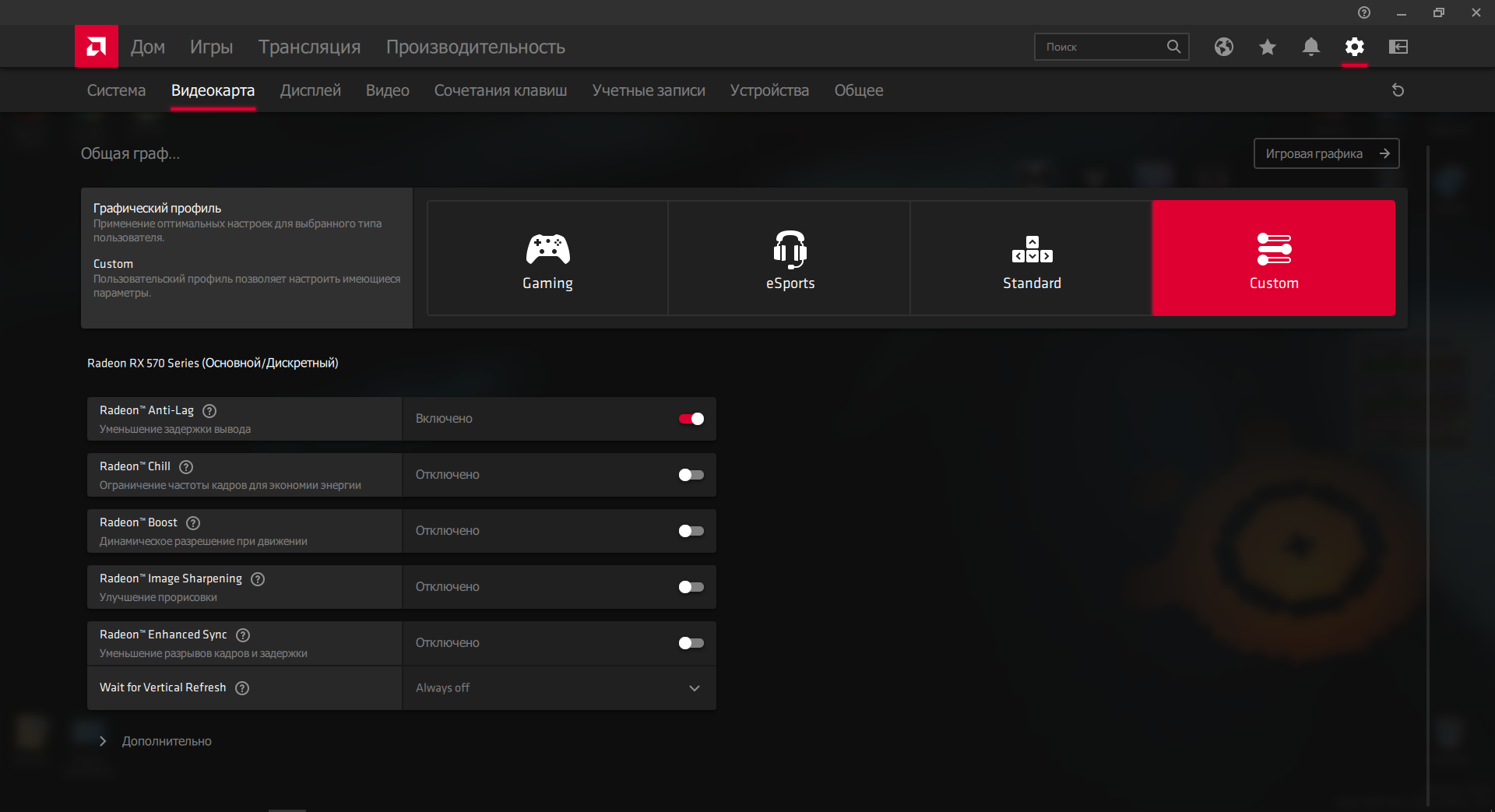Switch to Видео settings tab
The width and height of the screenshot is (1495, 812).
coord(388,90)
